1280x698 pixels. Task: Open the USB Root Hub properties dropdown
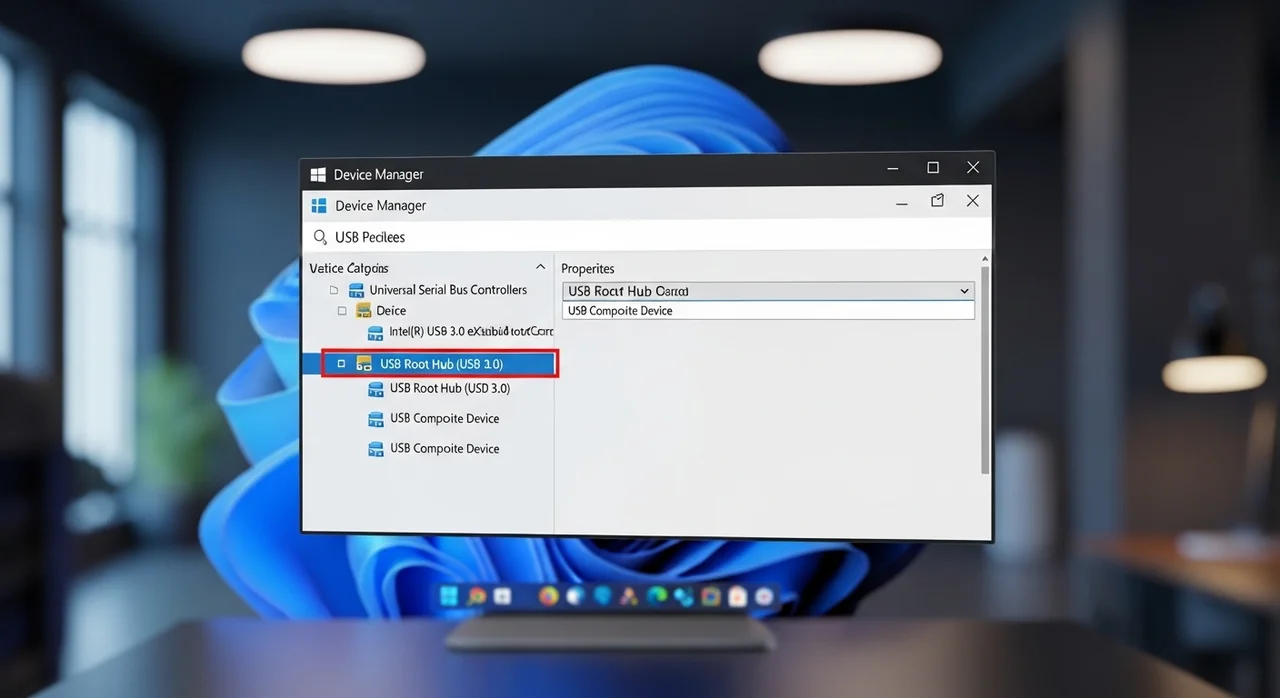point(964,291)
